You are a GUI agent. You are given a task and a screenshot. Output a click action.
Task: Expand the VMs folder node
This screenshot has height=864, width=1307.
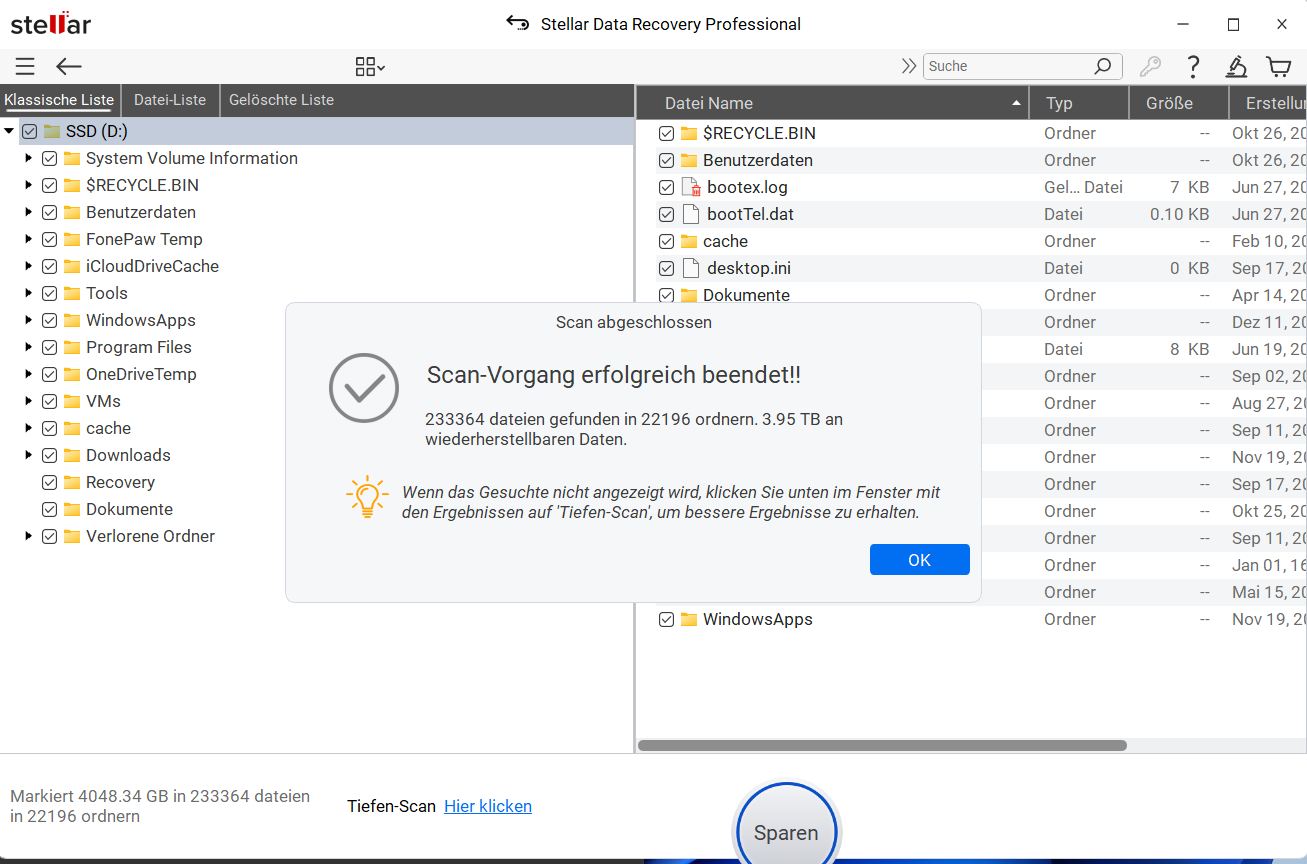[x=29, y=401]
